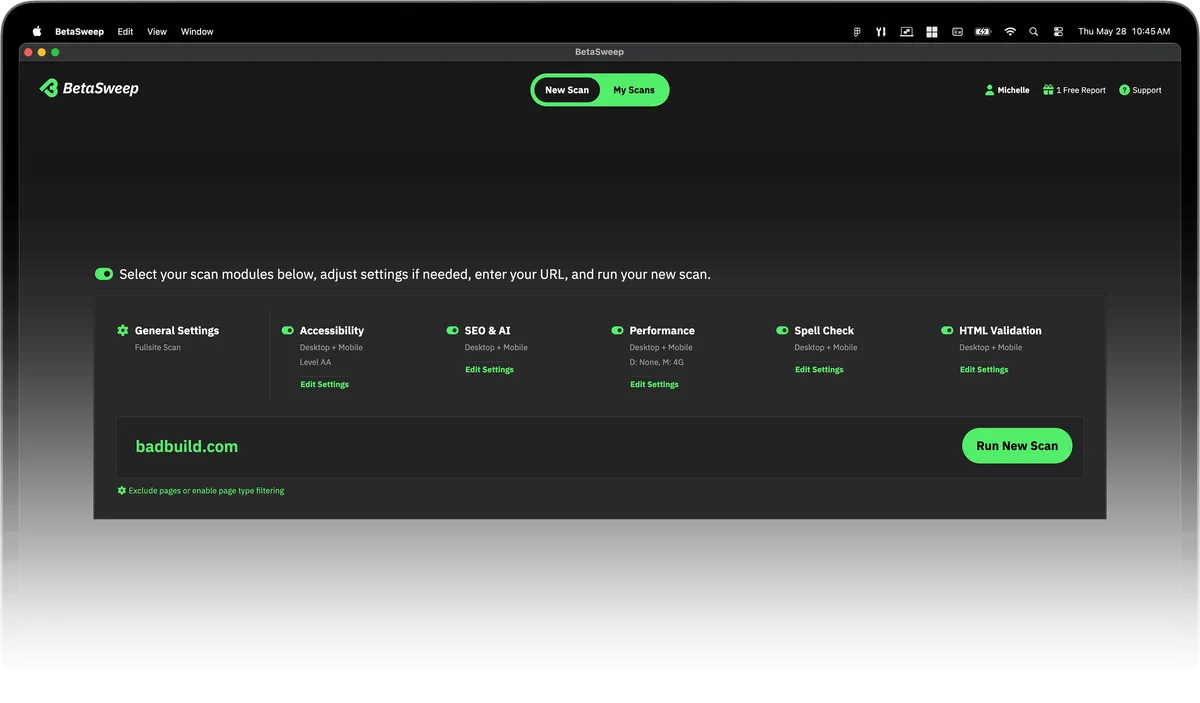This screenshot has width=1200, height=703.
Task: Open the Window menu
Action: 197,32
